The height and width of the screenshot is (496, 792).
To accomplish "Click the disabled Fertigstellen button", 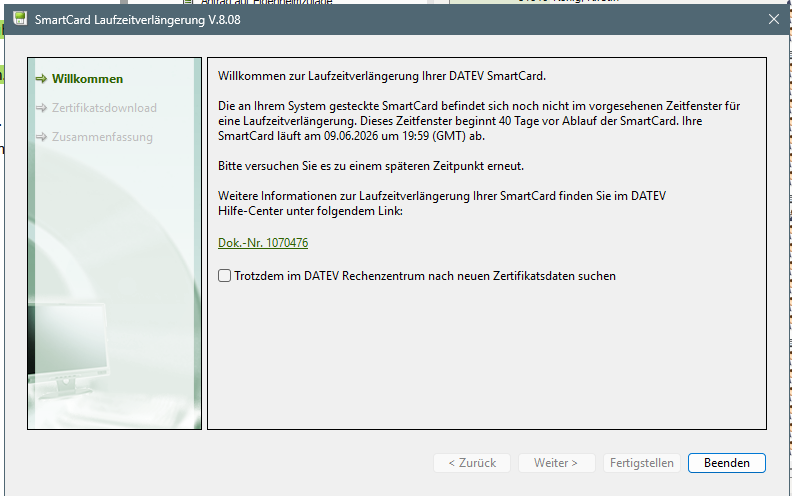I will pos(641,463).
